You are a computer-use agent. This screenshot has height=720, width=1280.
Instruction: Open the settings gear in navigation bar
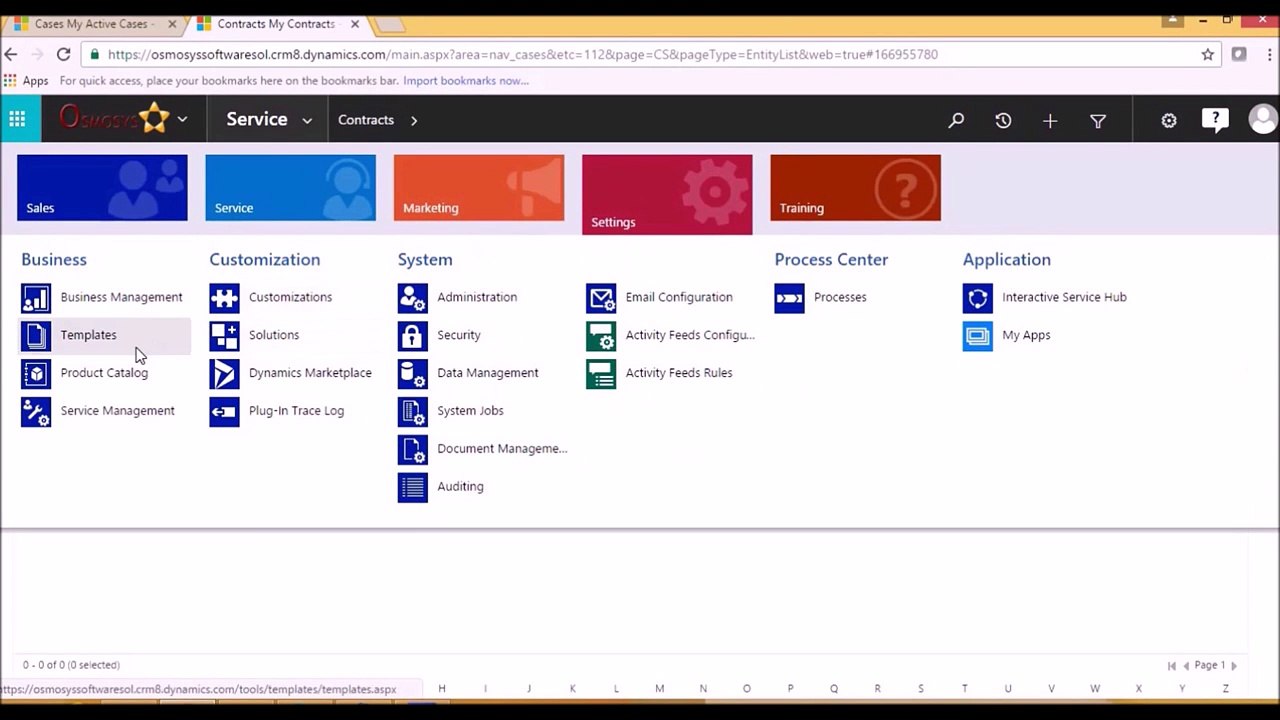coord(1169,120)
